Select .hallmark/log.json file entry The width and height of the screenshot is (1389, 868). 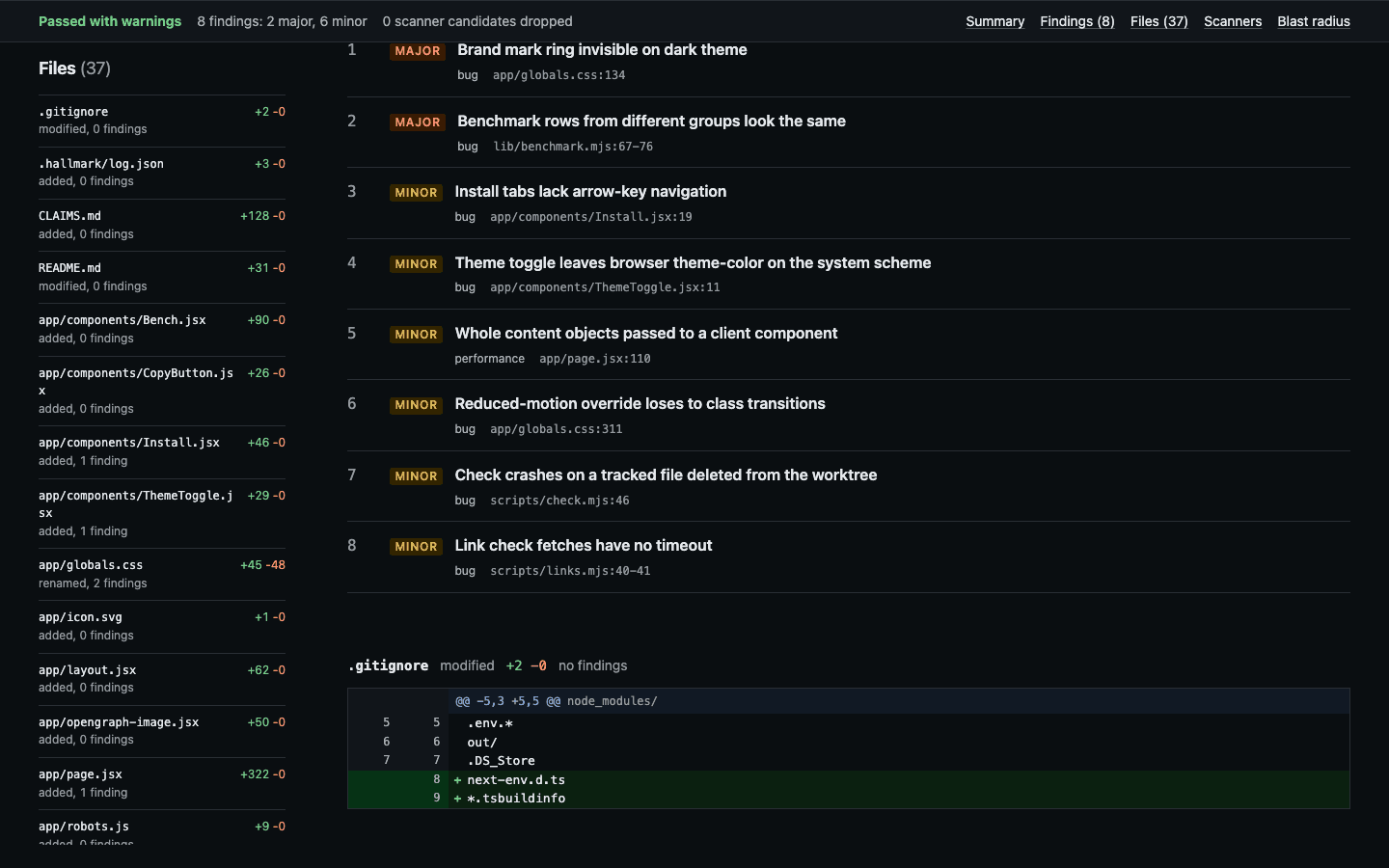click(x=162, y=173)
